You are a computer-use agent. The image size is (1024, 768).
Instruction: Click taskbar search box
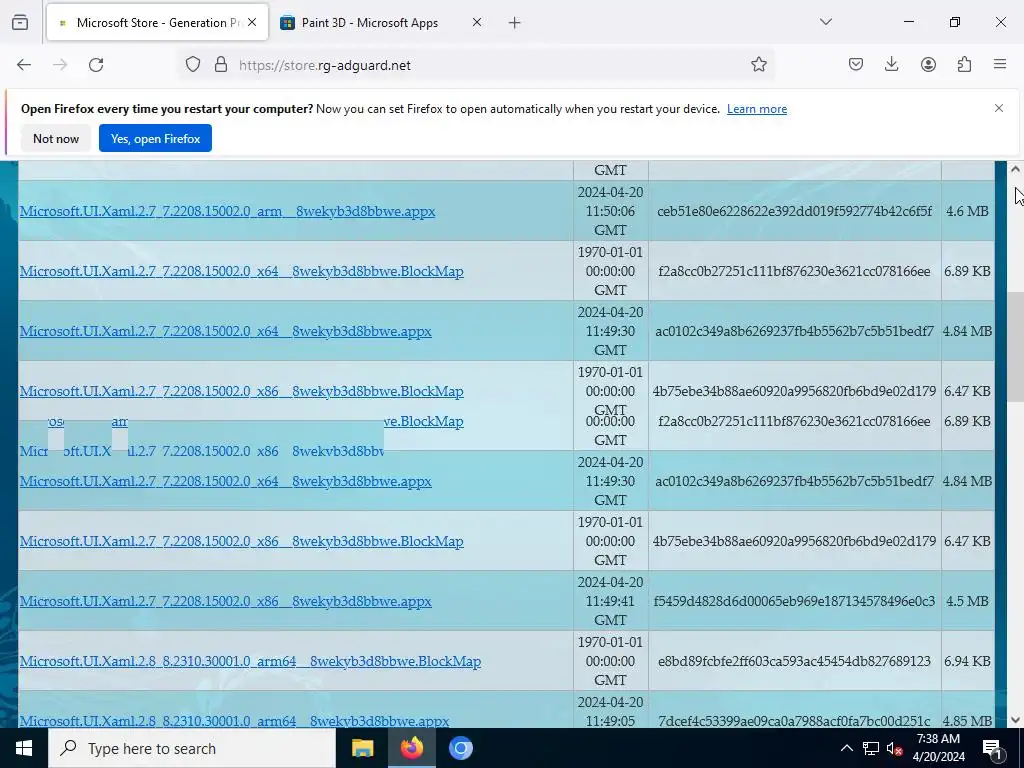[191, 748]
